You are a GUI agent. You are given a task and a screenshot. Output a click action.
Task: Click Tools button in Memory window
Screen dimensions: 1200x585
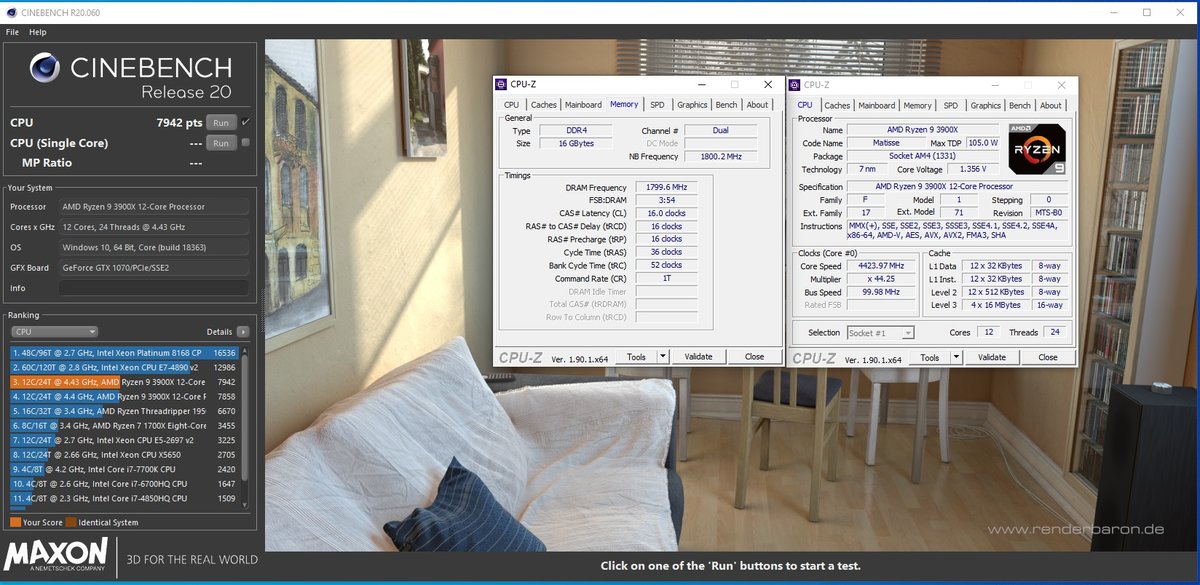click(x=636, y=357)
